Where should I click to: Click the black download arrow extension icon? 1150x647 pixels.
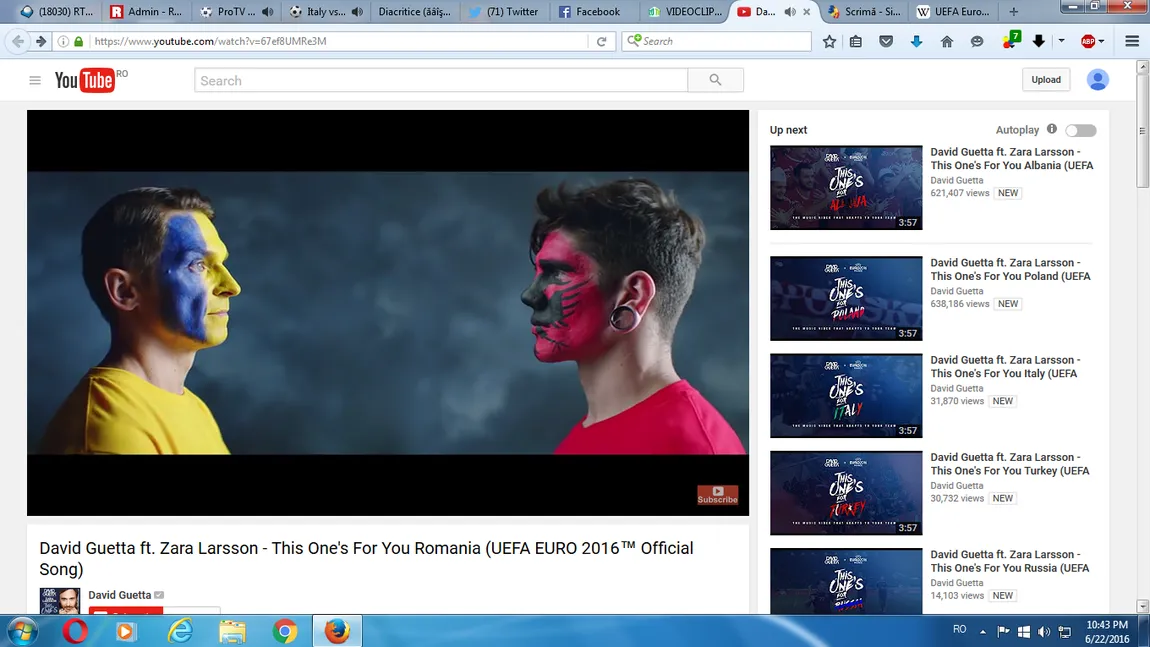tap(1039, 41)
